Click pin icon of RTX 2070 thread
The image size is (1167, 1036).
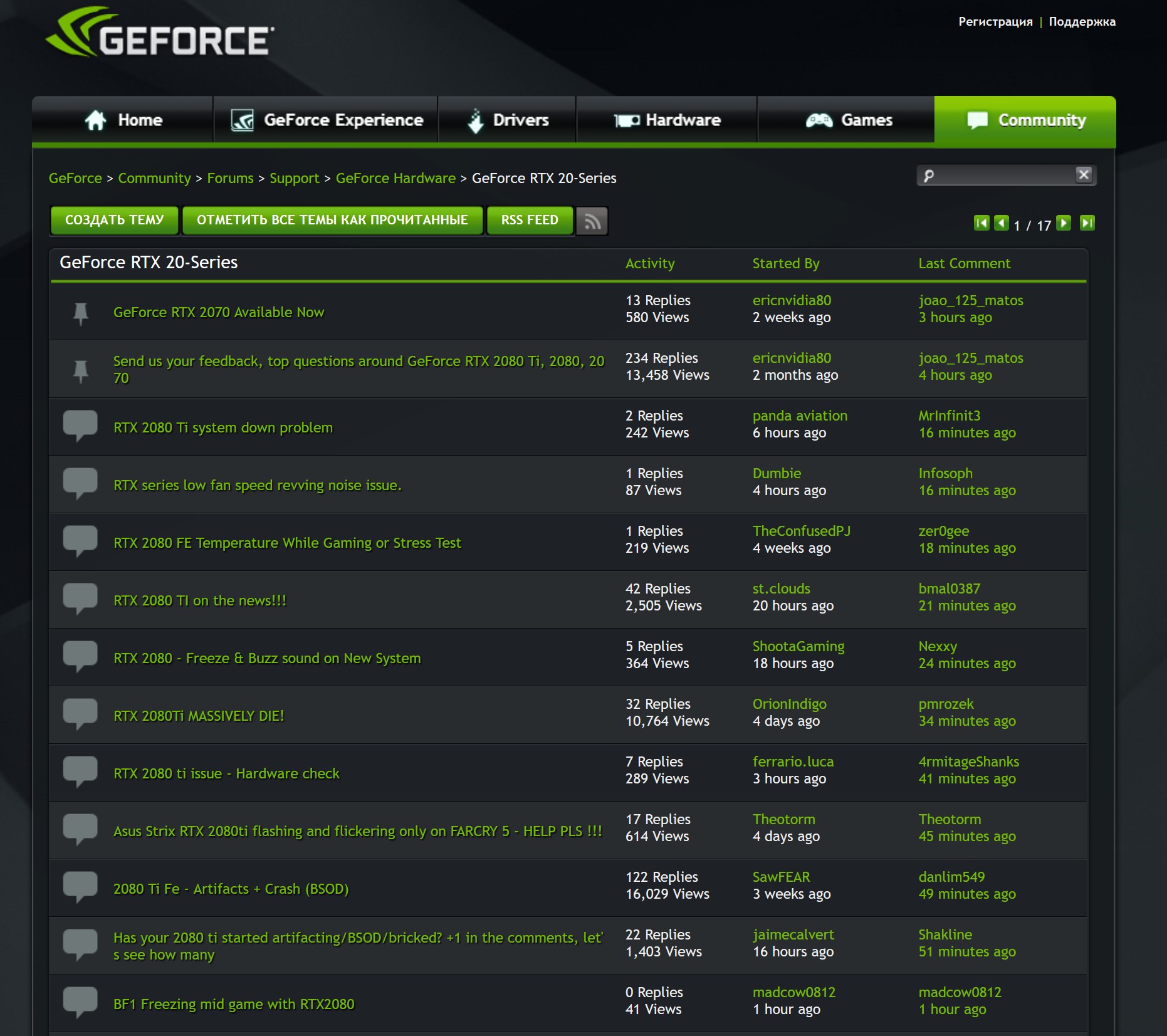tap(81, 313)
